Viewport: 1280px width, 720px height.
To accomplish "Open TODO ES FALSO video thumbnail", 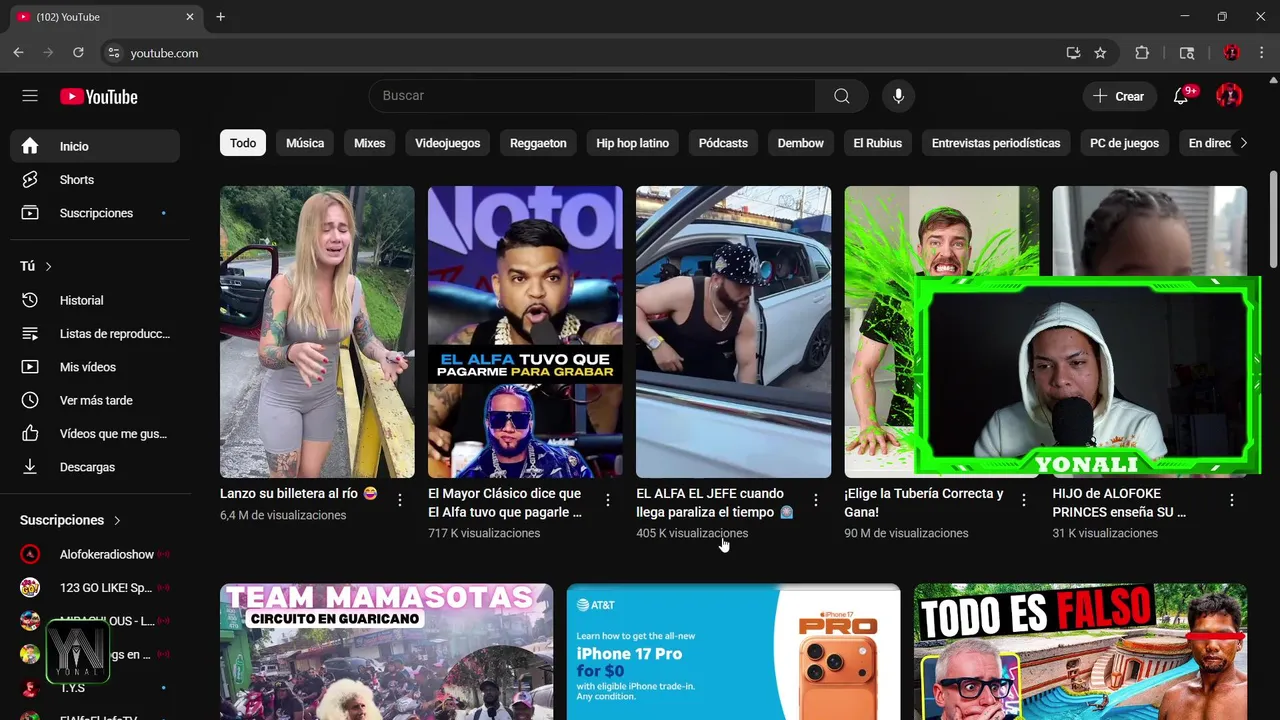I will [1080, 652].
